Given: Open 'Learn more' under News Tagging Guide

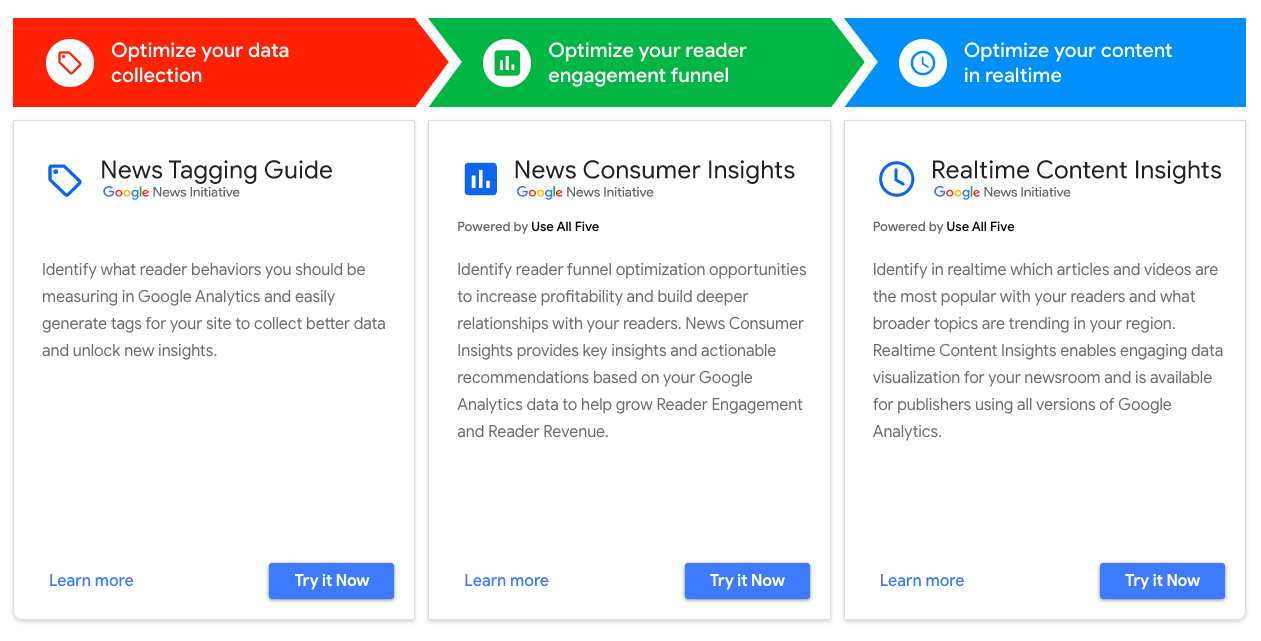Looking at the screenshot, I should [91, 580].
